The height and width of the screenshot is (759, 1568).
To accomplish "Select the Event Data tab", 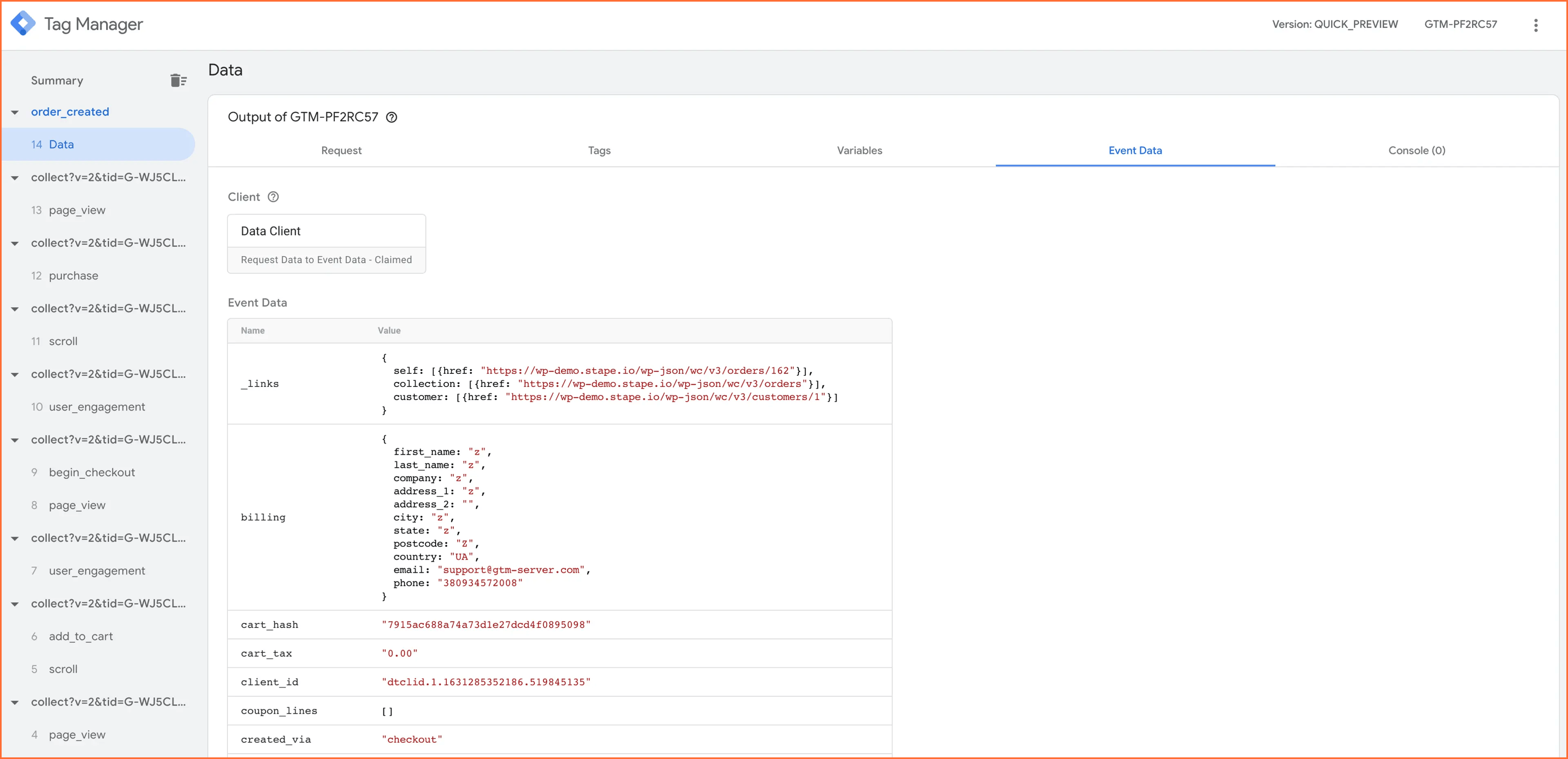I will click(x=1135, y=150).
